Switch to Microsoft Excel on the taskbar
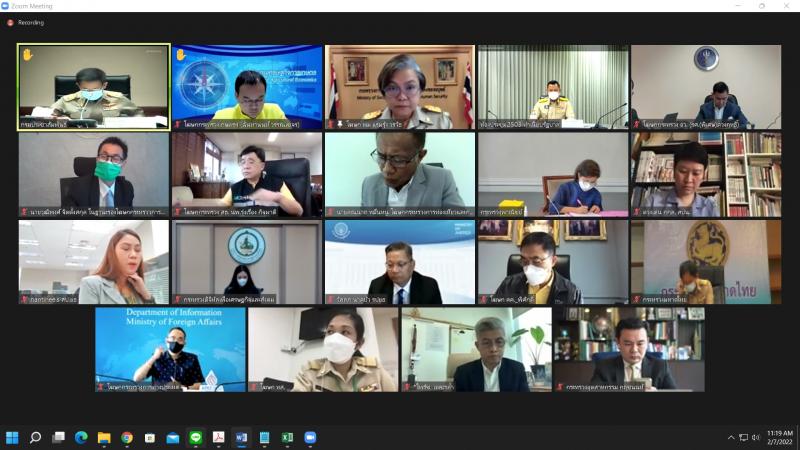 point(287,438)
